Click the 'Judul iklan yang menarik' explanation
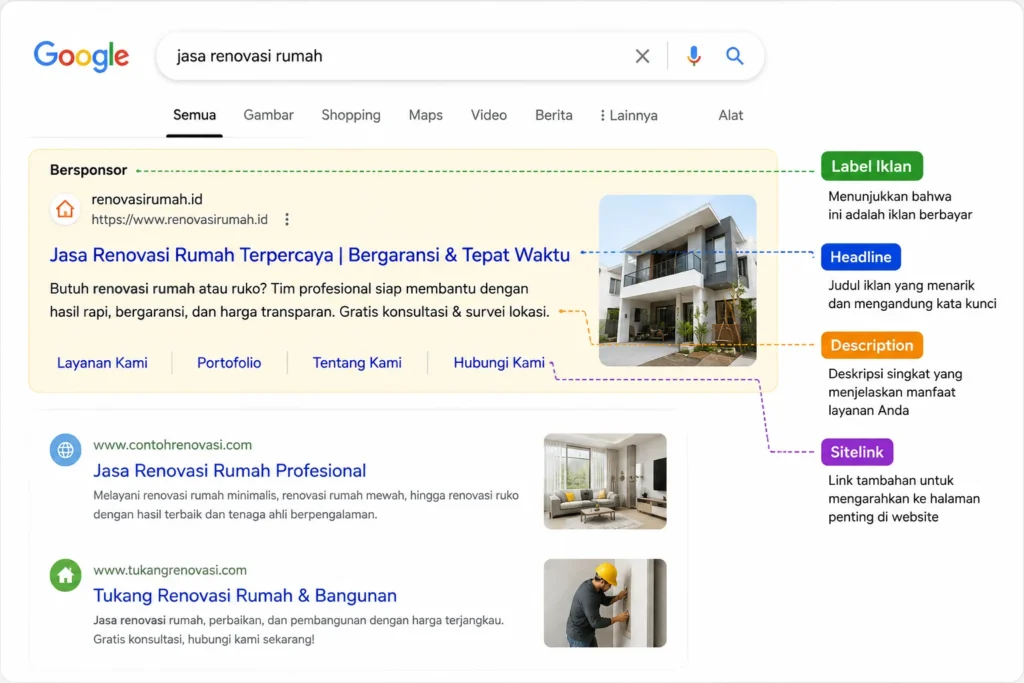 coord(912,294)
